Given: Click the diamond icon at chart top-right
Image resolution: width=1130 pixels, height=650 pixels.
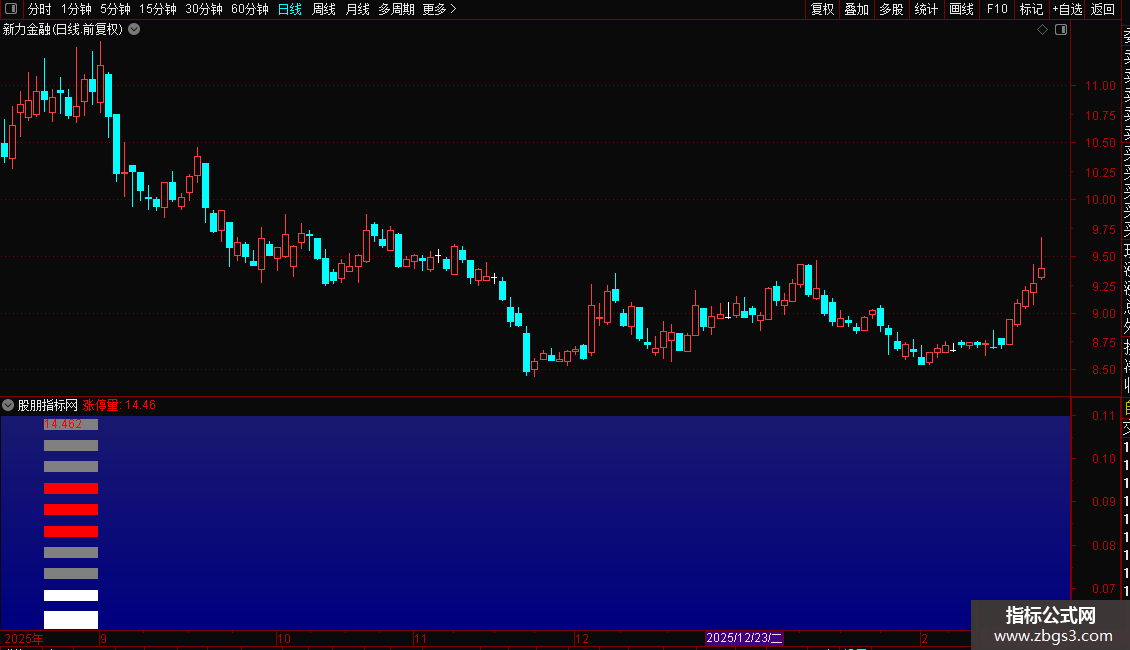Looking at the screenshot, I should (1042, 30).
